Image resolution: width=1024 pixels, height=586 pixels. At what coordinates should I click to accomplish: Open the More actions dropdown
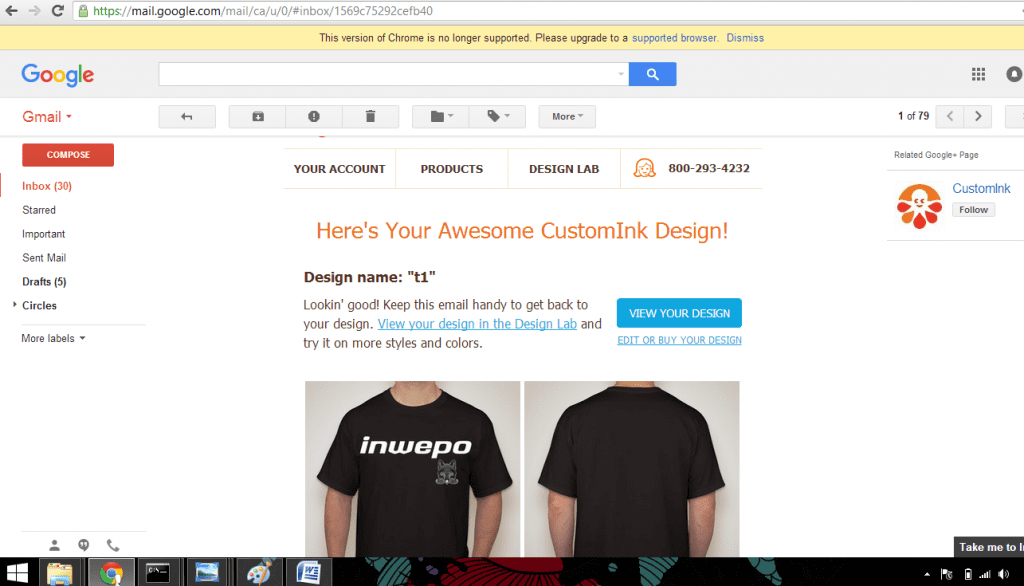(x=567, y=116)
